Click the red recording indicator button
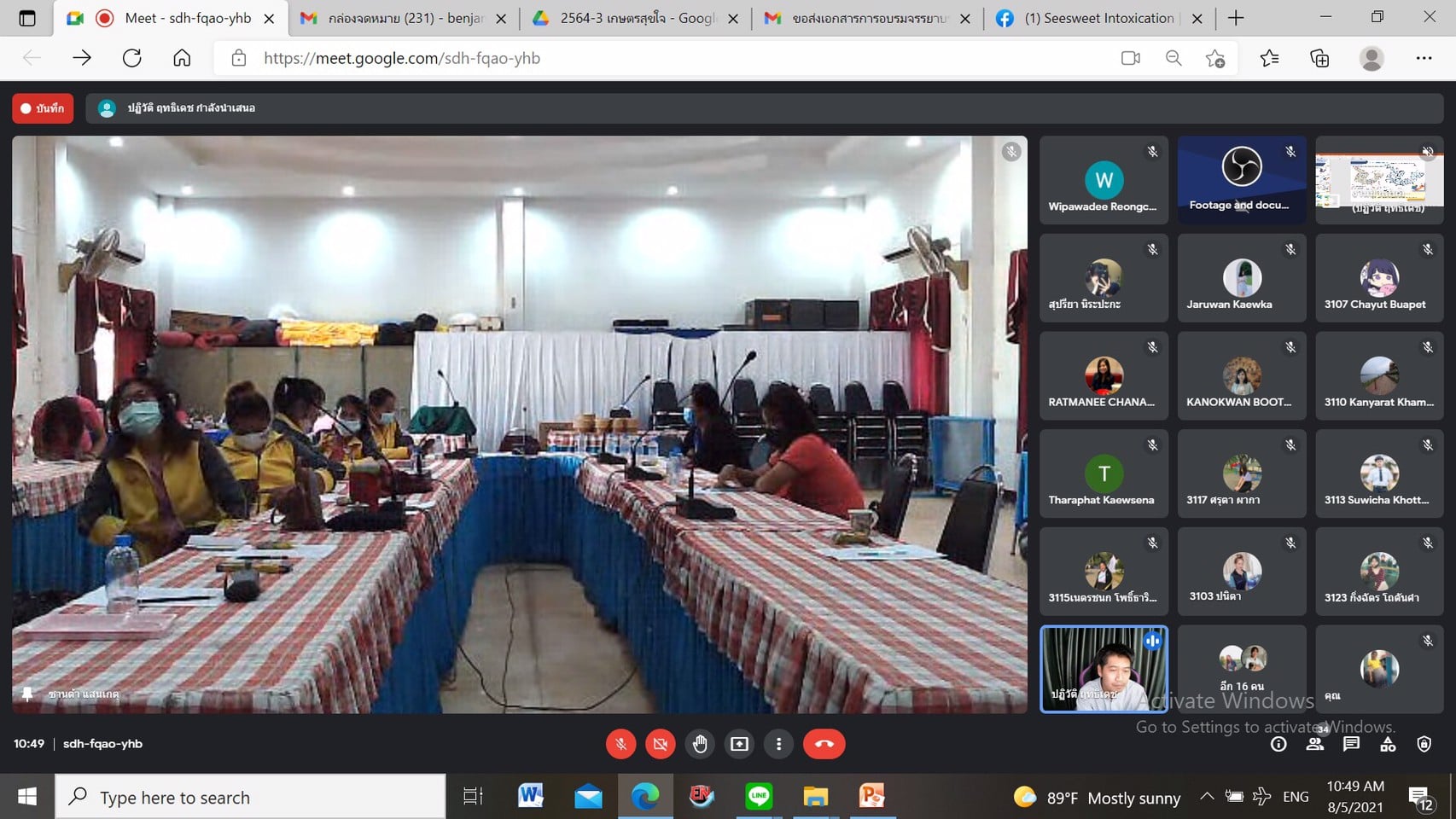This screenshot has height=819, width=1456. click(43, 108)
